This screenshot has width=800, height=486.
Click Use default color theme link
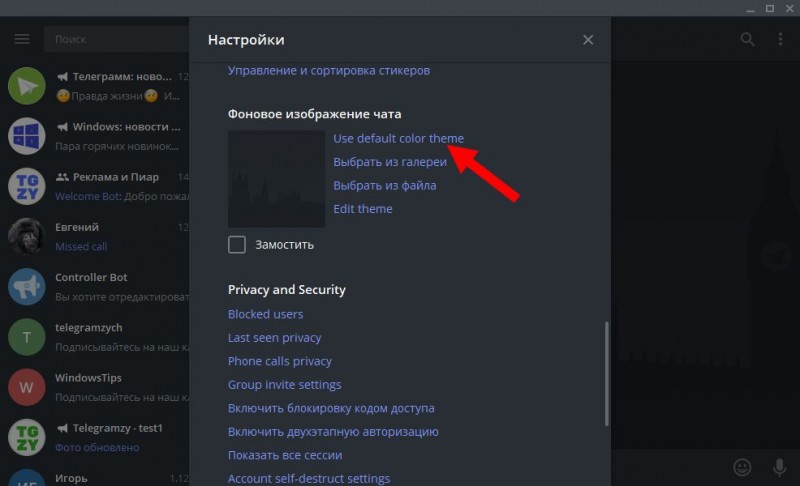[x=398, y=138]
